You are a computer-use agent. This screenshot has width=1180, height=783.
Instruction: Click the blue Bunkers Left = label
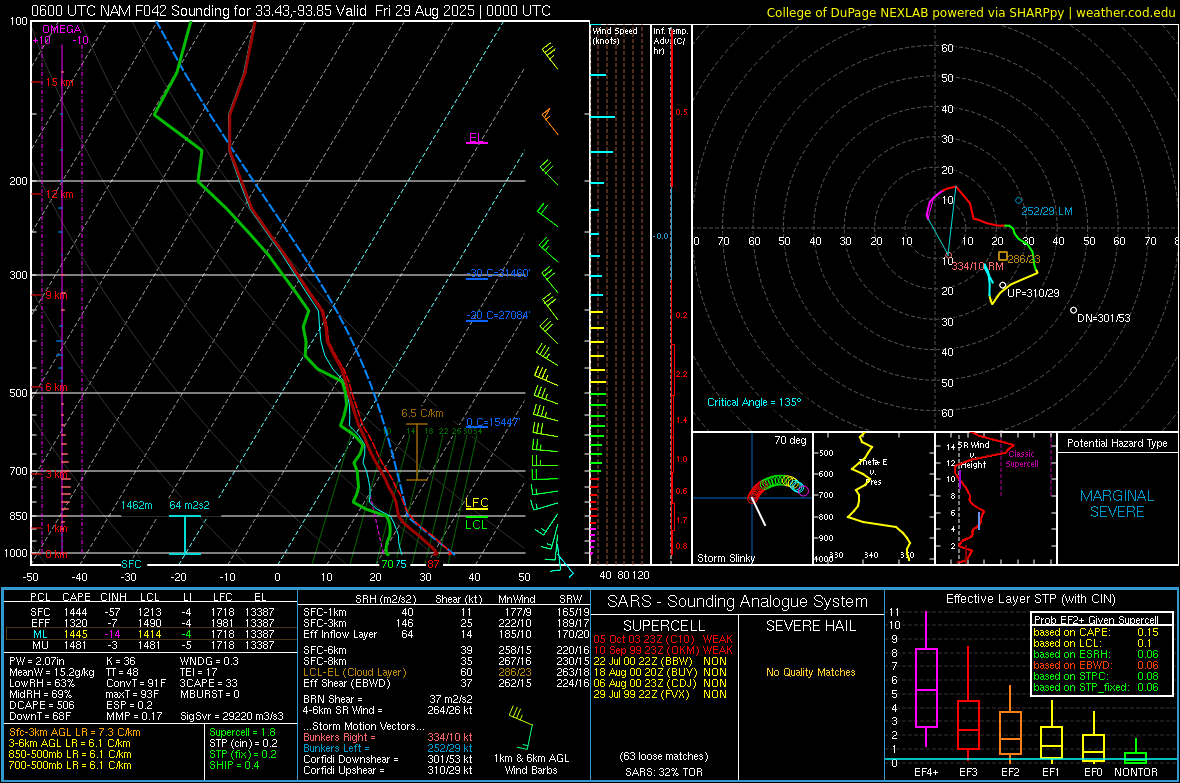pyautogui.click(x=336, y=748)
